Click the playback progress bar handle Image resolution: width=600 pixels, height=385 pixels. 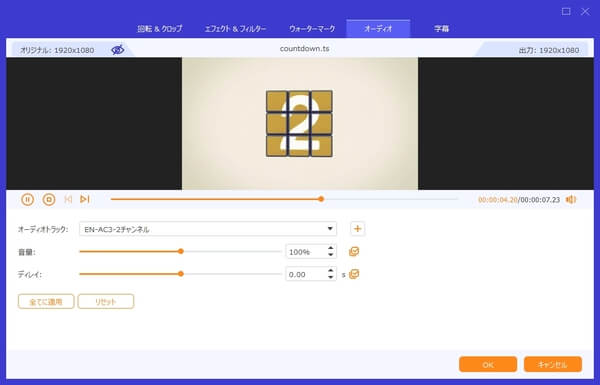click(x=321, y=199)
